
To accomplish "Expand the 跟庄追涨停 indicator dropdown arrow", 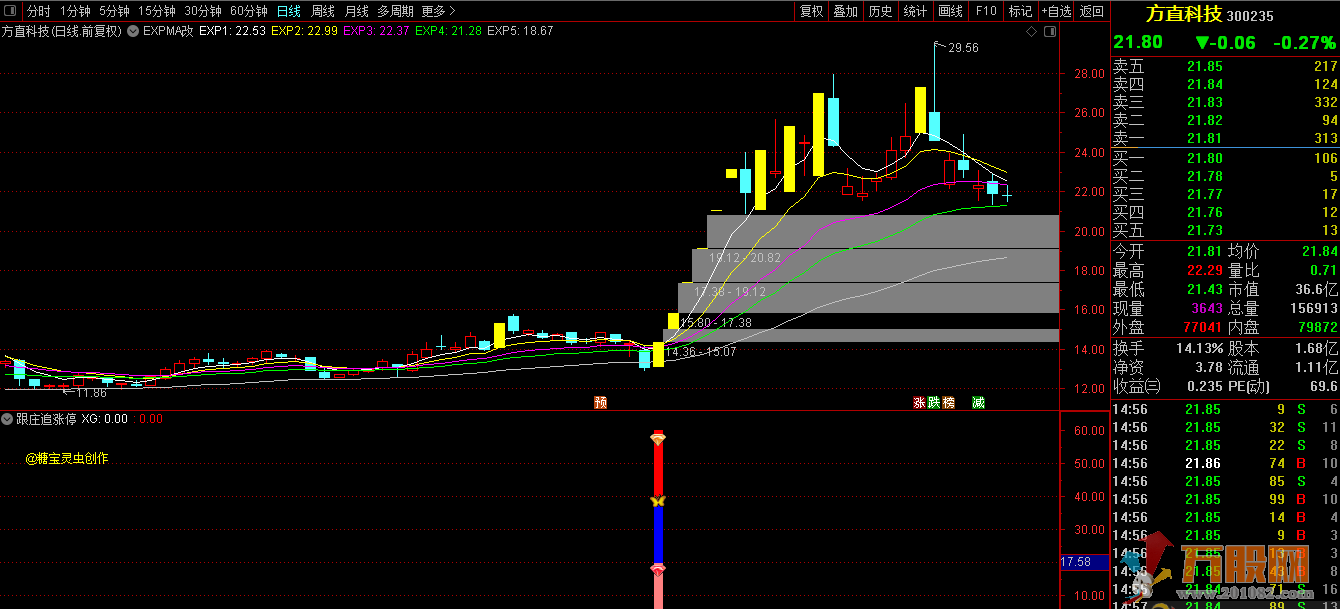I will pyautogui.click(x=8, y=419).
